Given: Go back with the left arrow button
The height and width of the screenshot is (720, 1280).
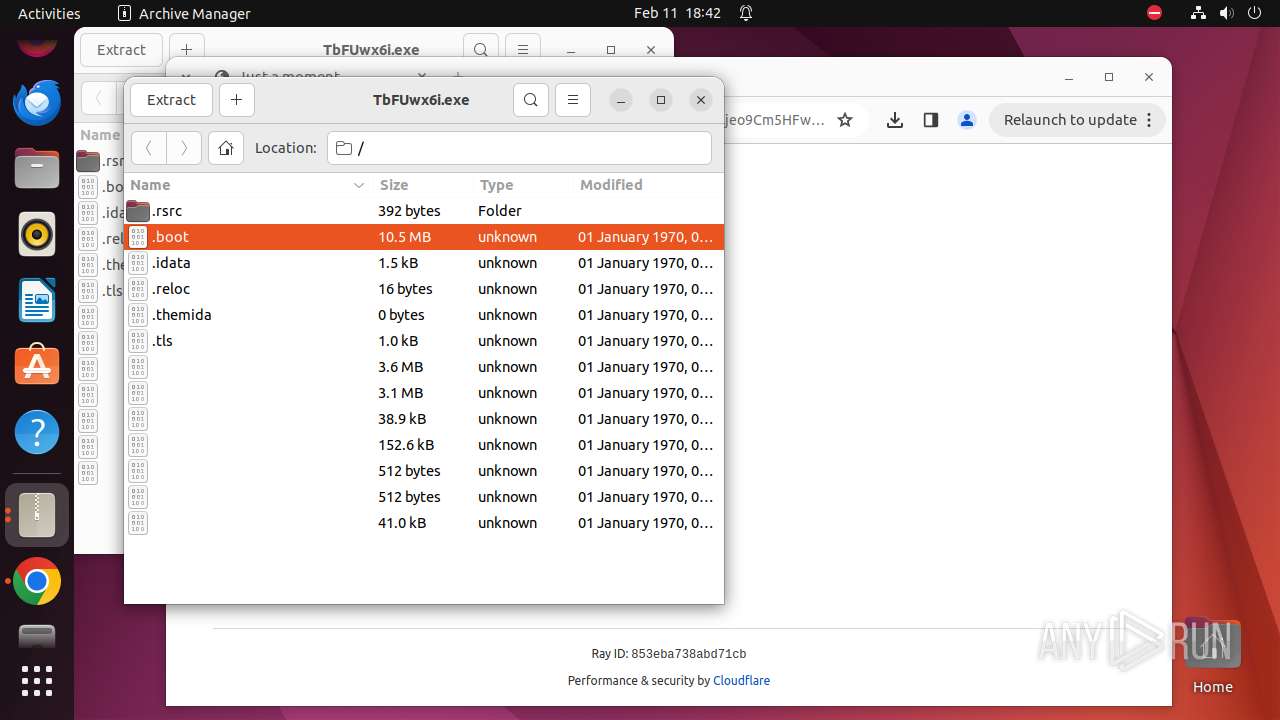Looking at the screenshot, I should tap(149, 148).
